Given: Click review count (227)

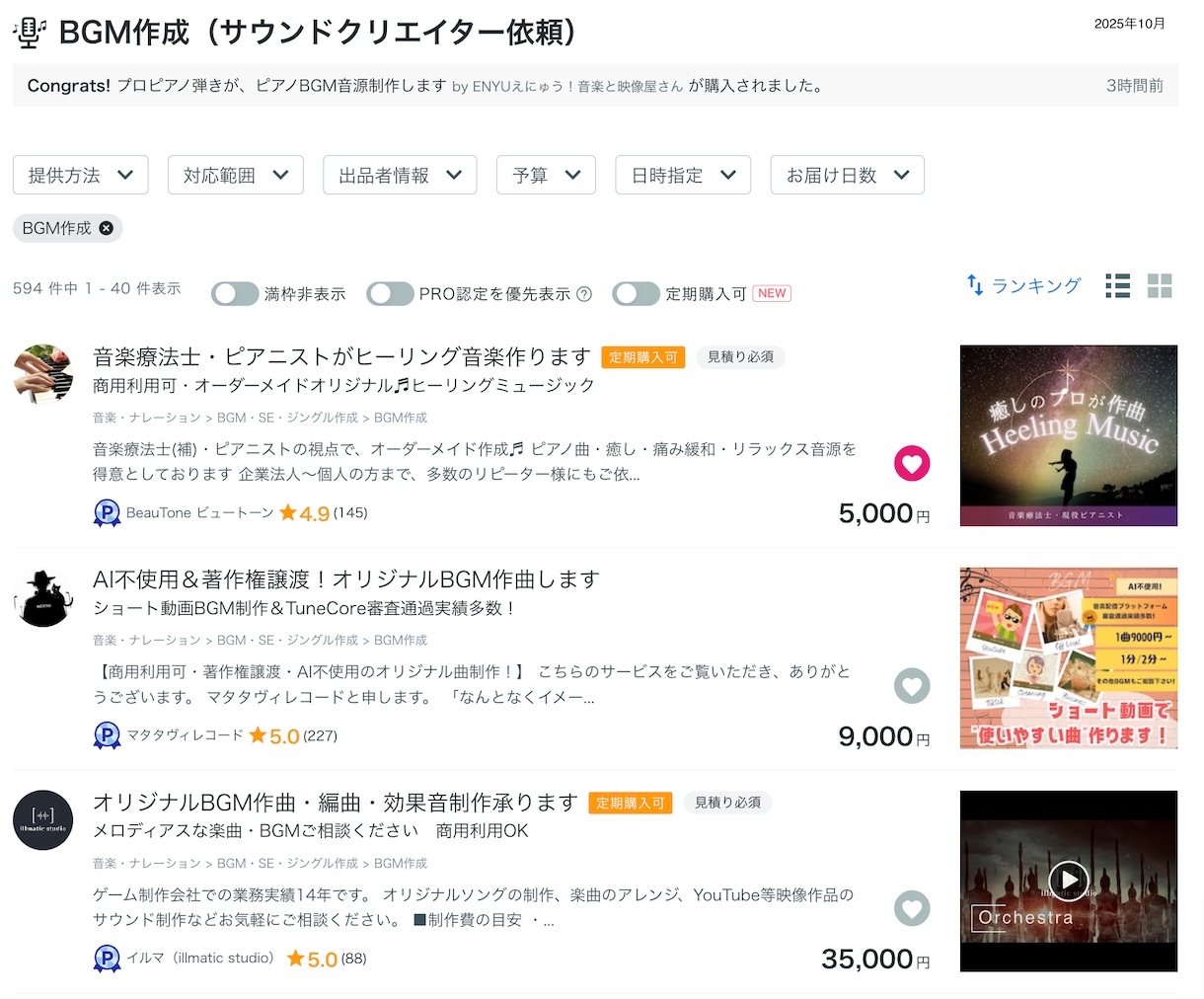Looking at the screenshot, I should coord(320,736).
